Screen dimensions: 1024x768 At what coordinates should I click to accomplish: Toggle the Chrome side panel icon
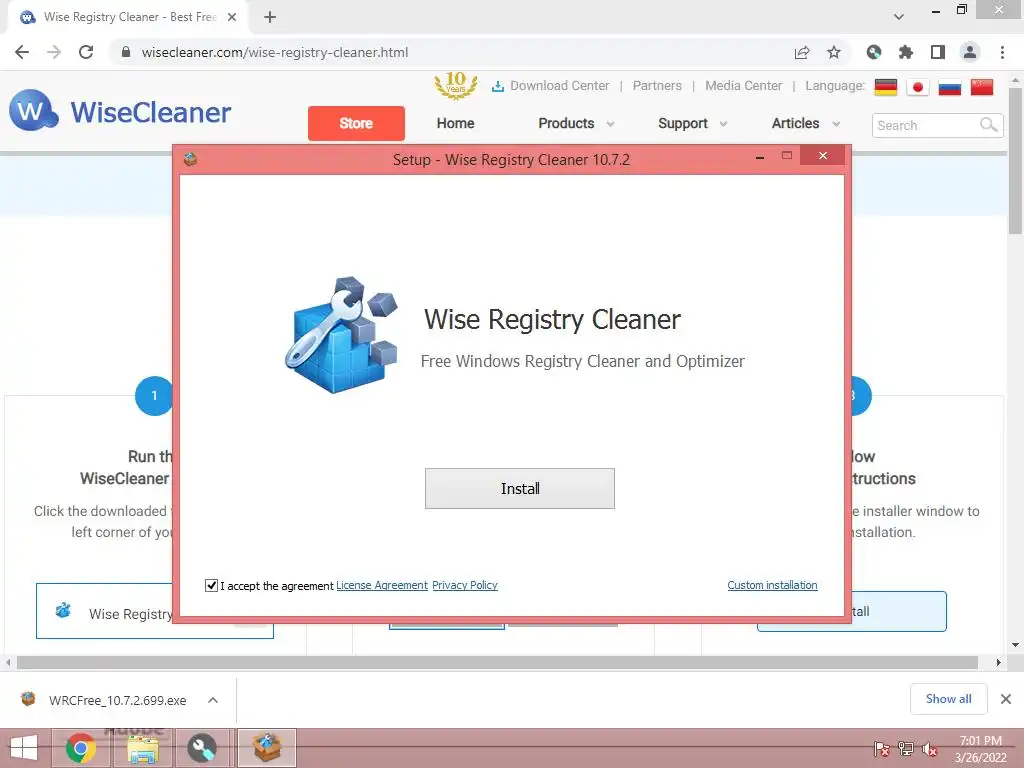(x=938, y=52)
